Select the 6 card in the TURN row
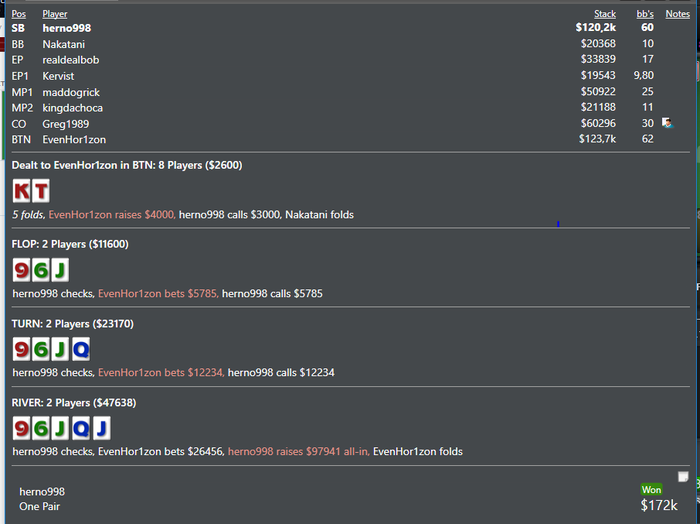This screenshot has width=700, height=524. [x=41, y=349]
